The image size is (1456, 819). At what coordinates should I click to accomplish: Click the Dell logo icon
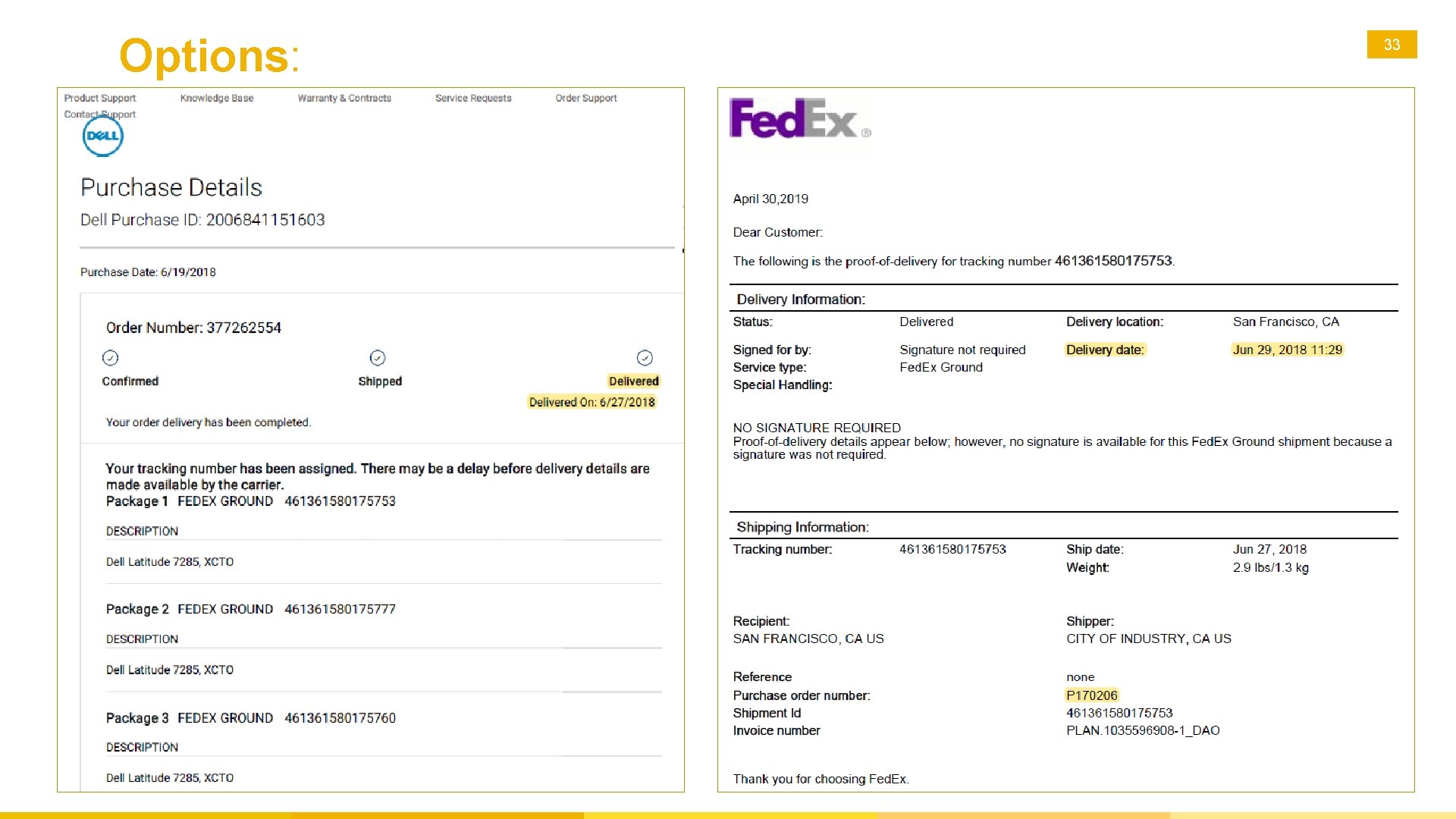[102, 137]
